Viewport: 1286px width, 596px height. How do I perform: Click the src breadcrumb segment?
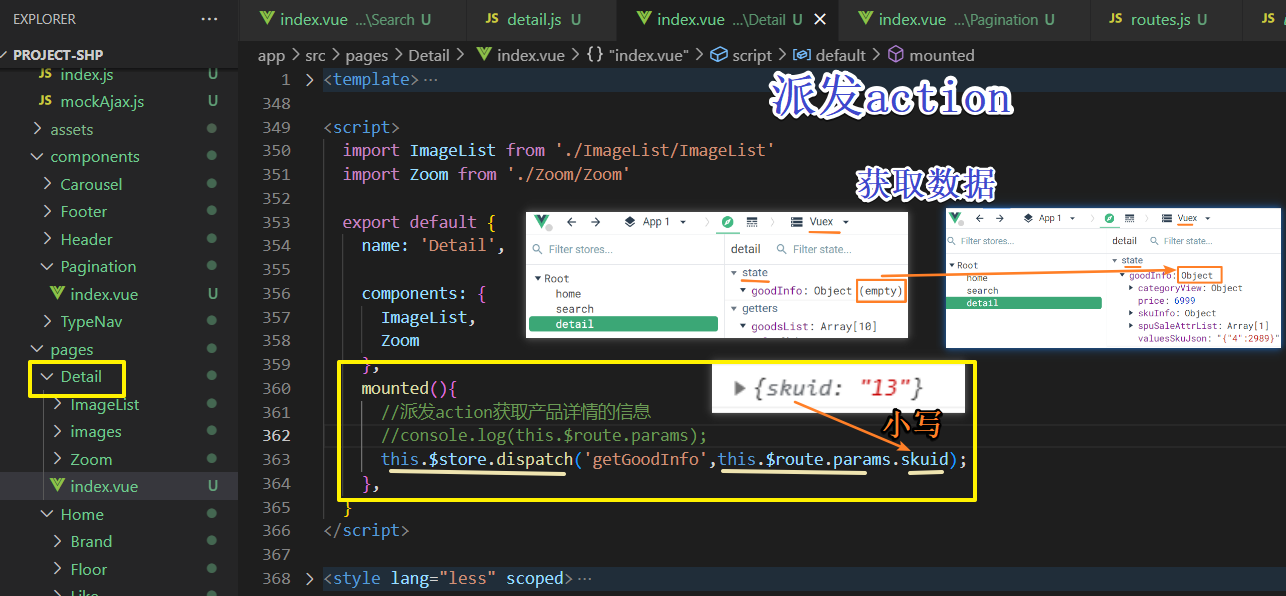317,56
